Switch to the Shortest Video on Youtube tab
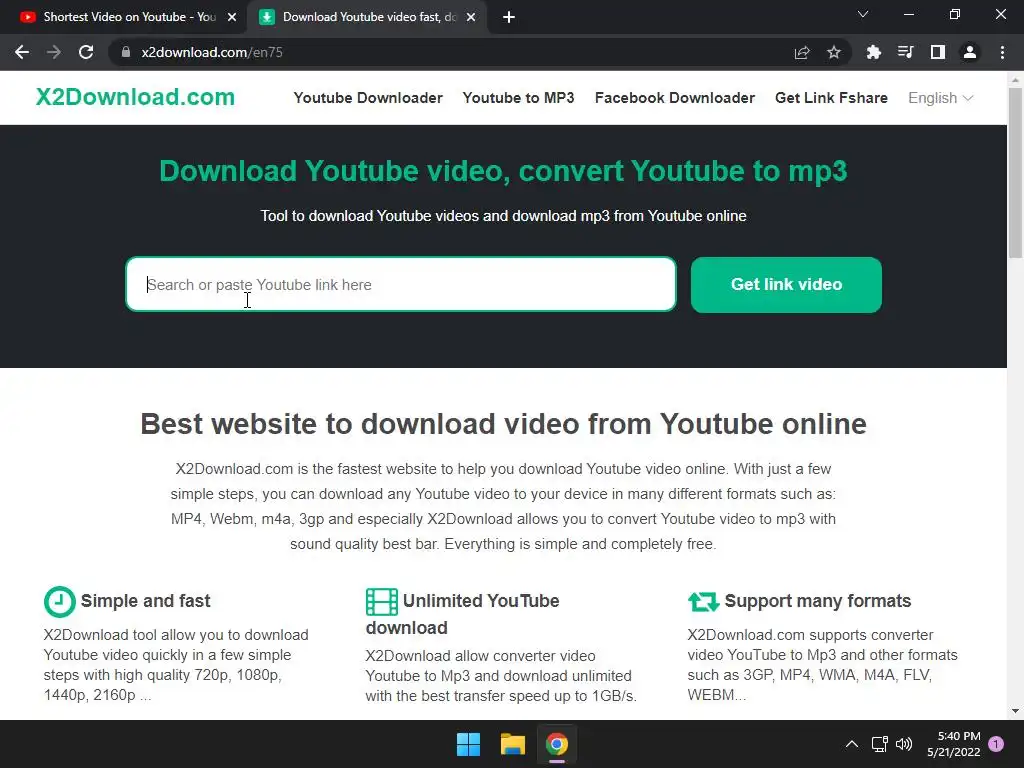 click(x=123, y=17)
